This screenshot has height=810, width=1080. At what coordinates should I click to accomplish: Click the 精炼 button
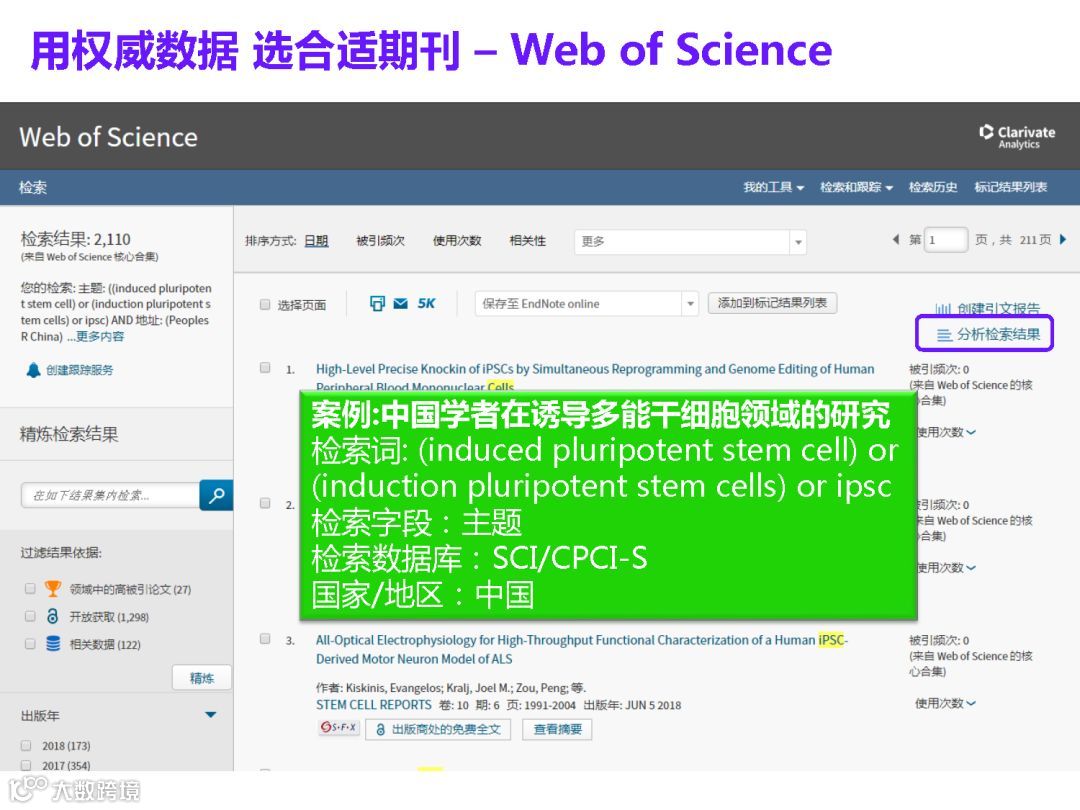[202, 678]
